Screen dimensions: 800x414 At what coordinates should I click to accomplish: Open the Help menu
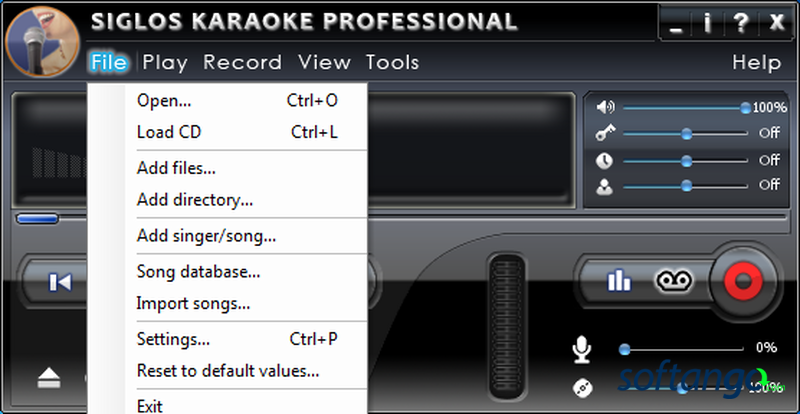757,62
